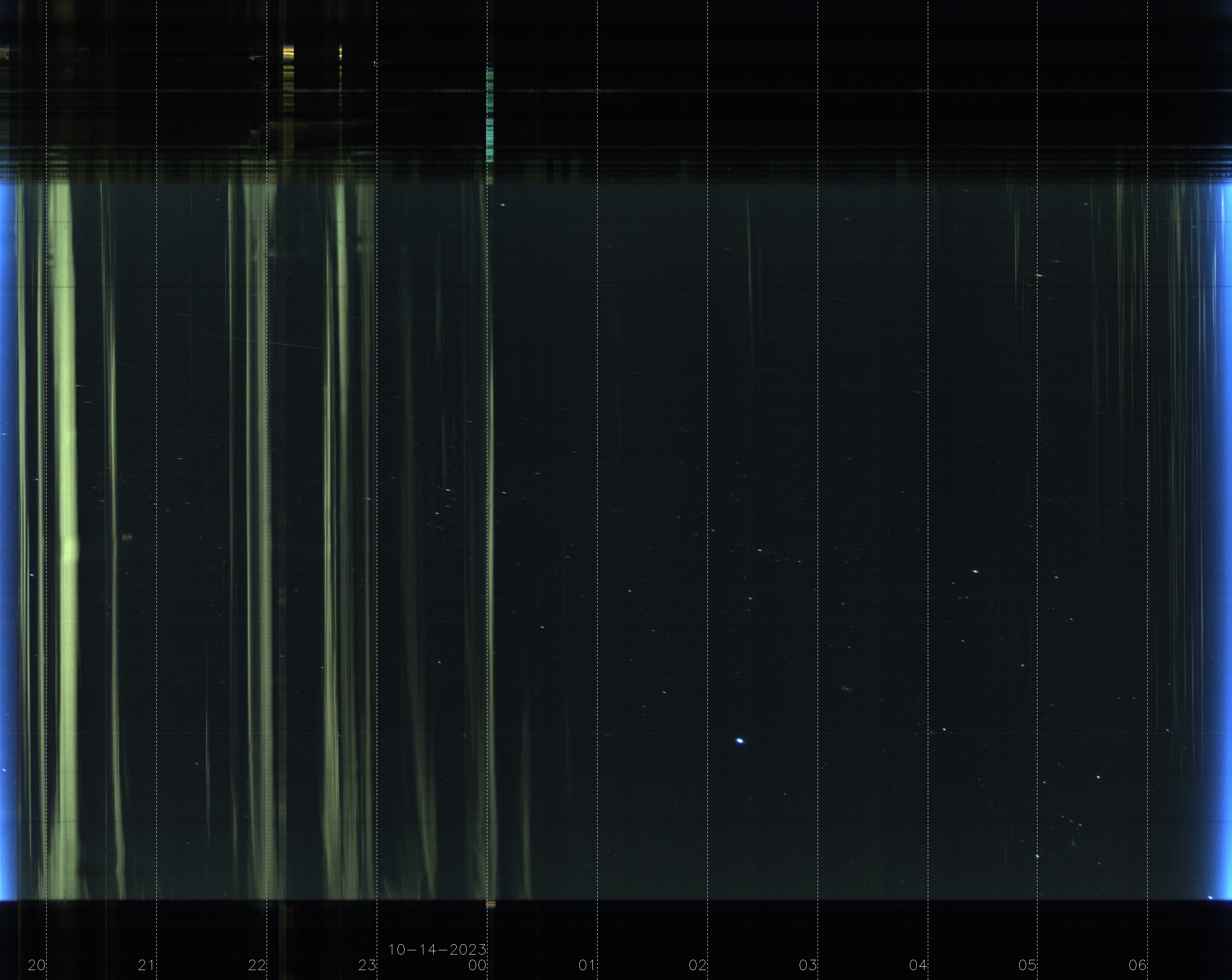Viewport: 1232px width, 980px height.
Task: Click the 10-14-2023 date label
Action: (x=437, y=950)
